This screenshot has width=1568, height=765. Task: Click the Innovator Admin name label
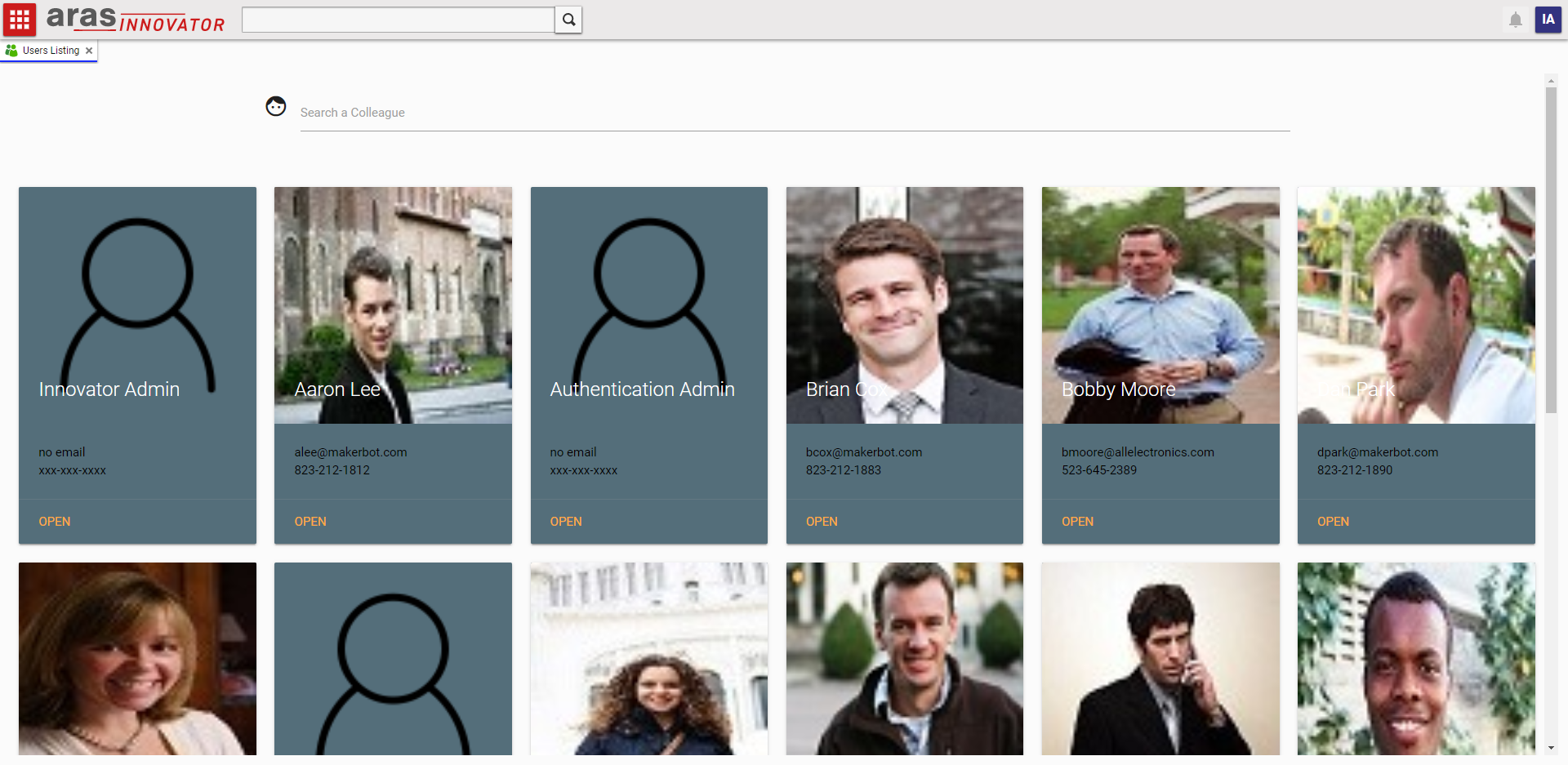[109, 389]
